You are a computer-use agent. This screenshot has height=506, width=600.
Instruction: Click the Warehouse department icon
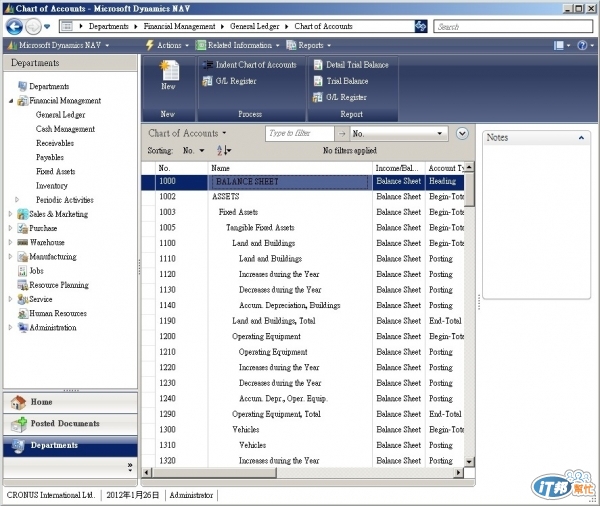23,242
